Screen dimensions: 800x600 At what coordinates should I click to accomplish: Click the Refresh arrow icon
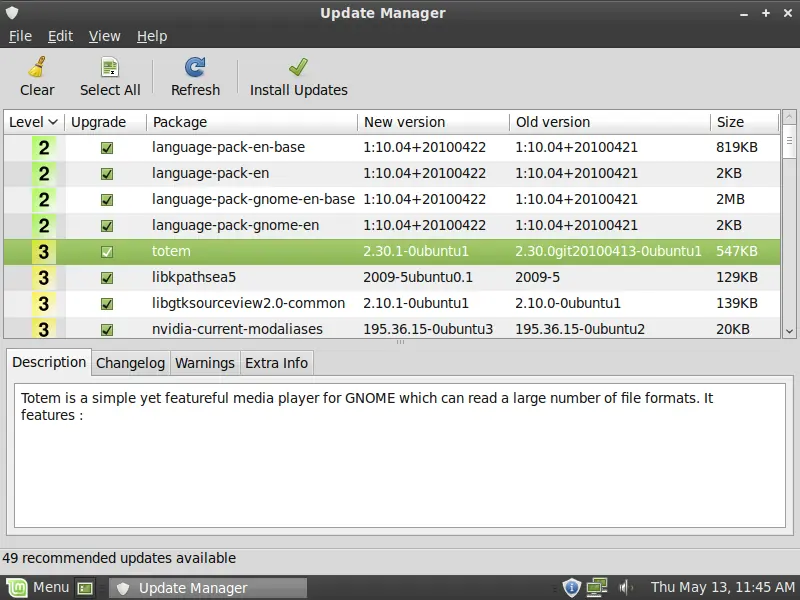[x=195, y=68]
